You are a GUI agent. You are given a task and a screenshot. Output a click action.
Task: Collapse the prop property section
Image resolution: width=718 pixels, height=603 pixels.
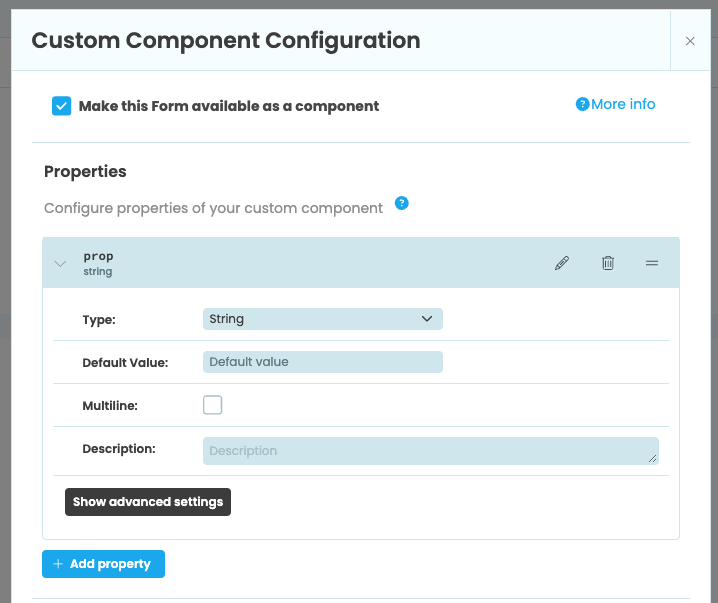coord(60,264)
